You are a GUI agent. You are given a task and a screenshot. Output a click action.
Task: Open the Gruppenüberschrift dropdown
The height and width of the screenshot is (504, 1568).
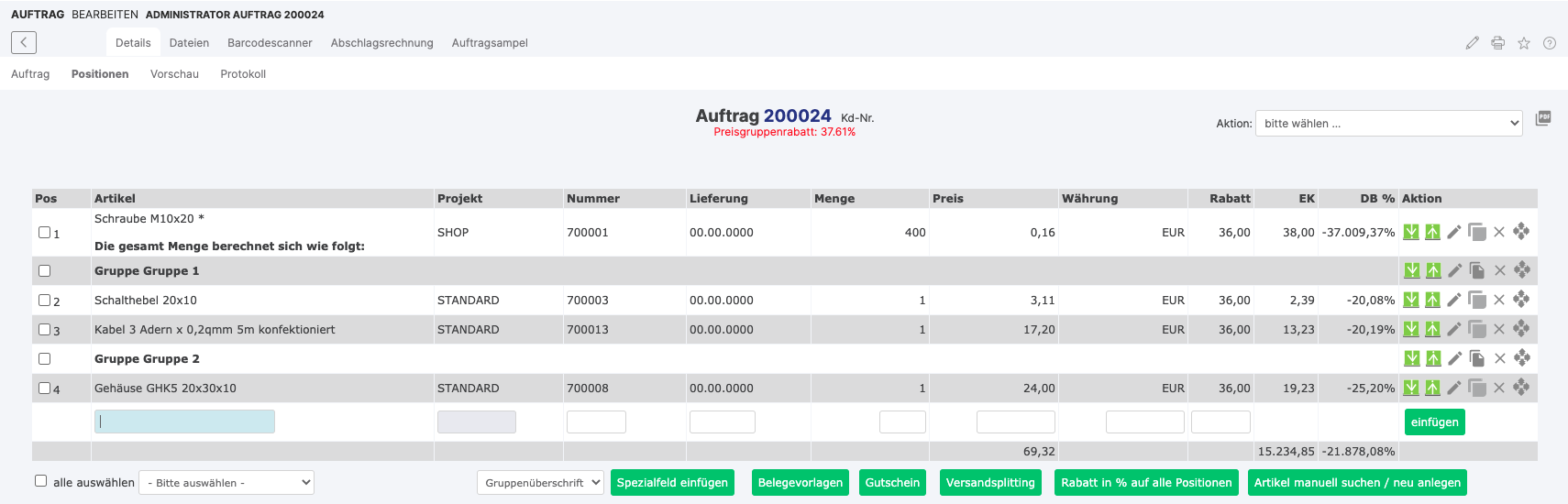[539, 482]
